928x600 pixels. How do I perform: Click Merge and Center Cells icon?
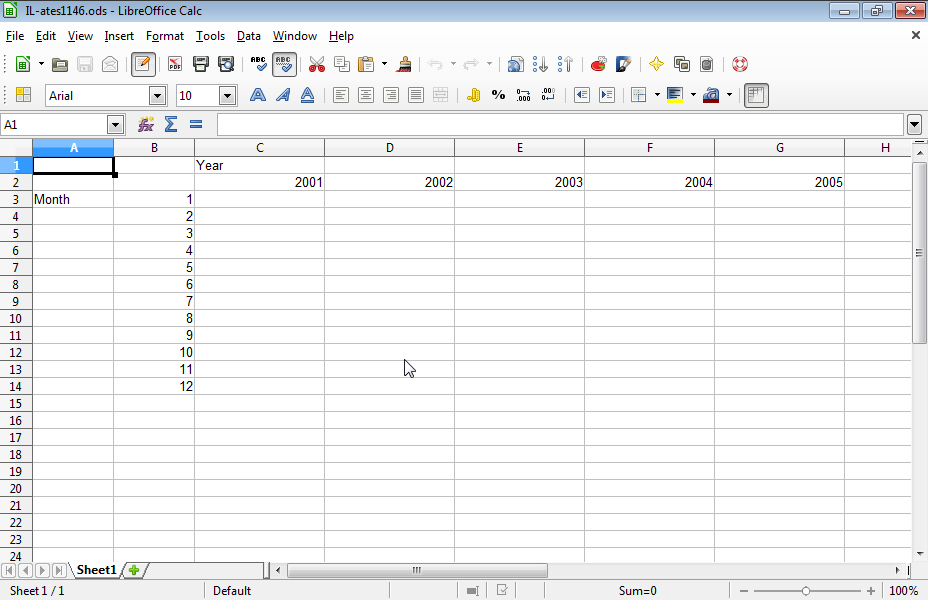point(441,95)
